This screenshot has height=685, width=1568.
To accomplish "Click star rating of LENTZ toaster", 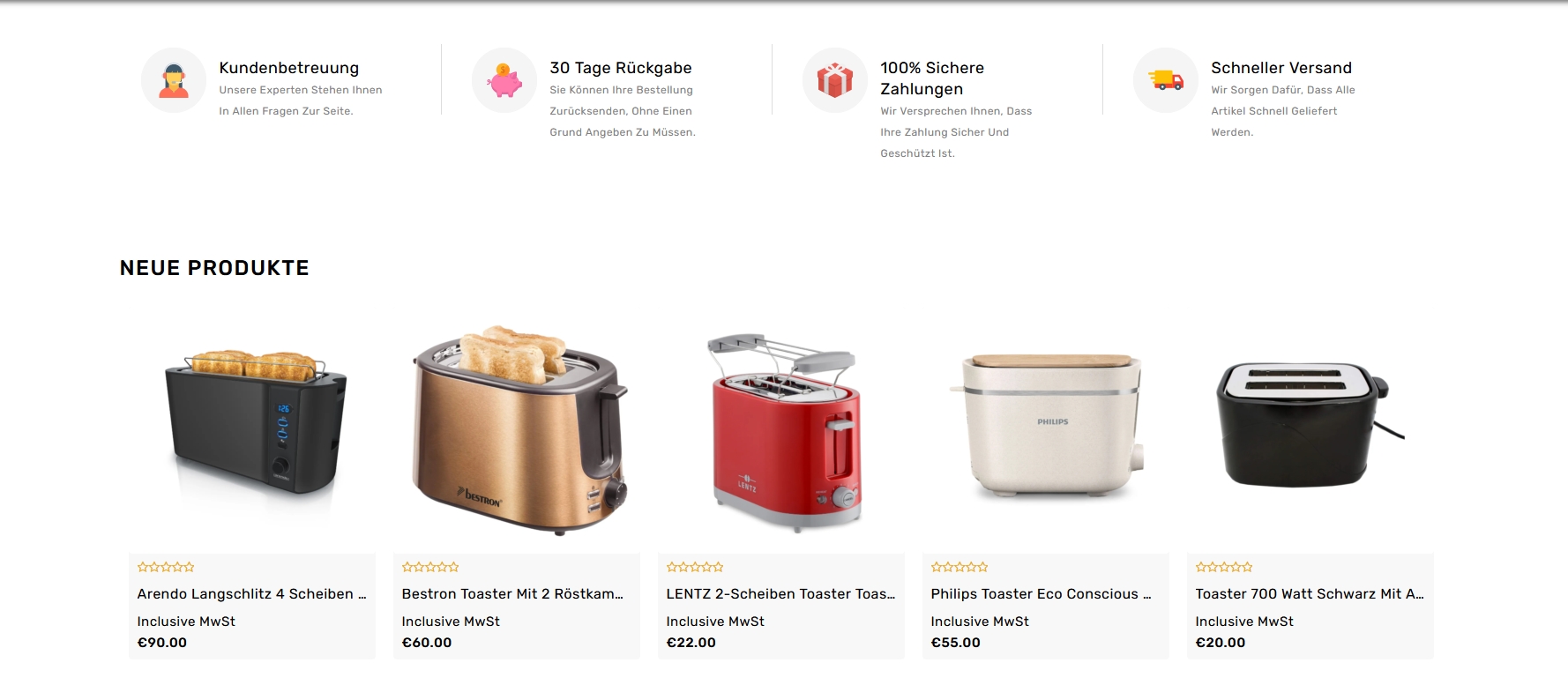I will (x=695, y=567).
